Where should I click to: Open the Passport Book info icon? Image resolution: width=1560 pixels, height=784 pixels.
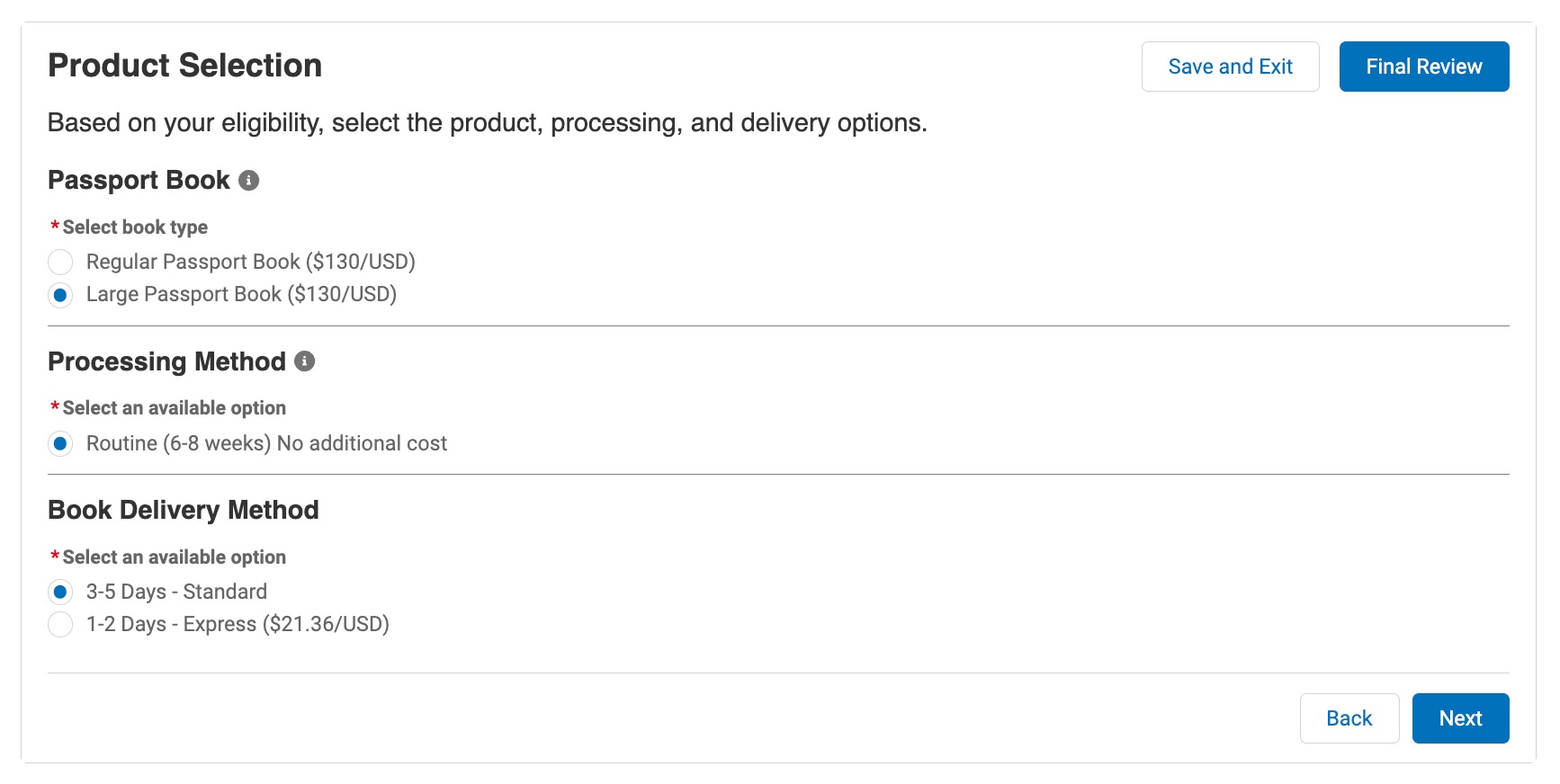(x=249, y=181)
